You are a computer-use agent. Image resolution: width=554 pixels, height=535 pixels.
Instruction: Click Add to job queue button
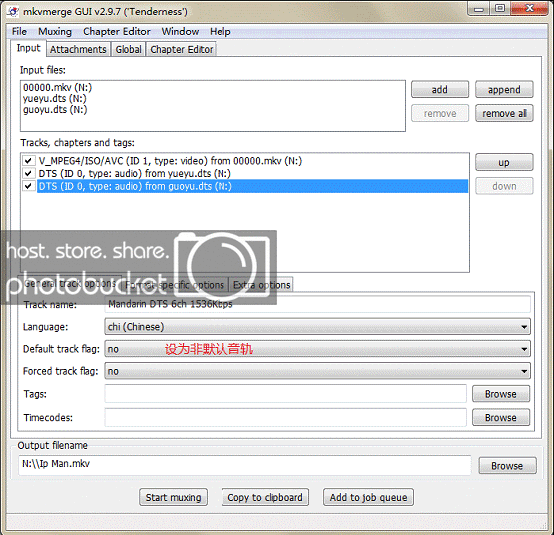click(x=368, y=497)
